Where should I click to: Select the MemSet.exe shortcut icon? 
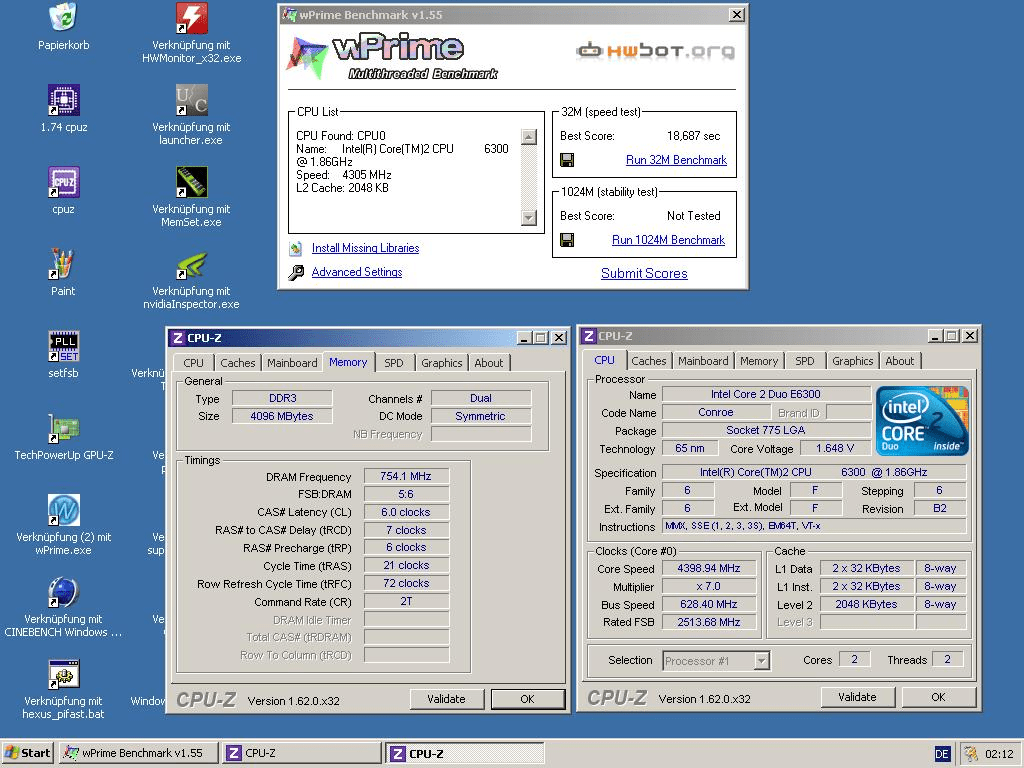click(191, 182)
